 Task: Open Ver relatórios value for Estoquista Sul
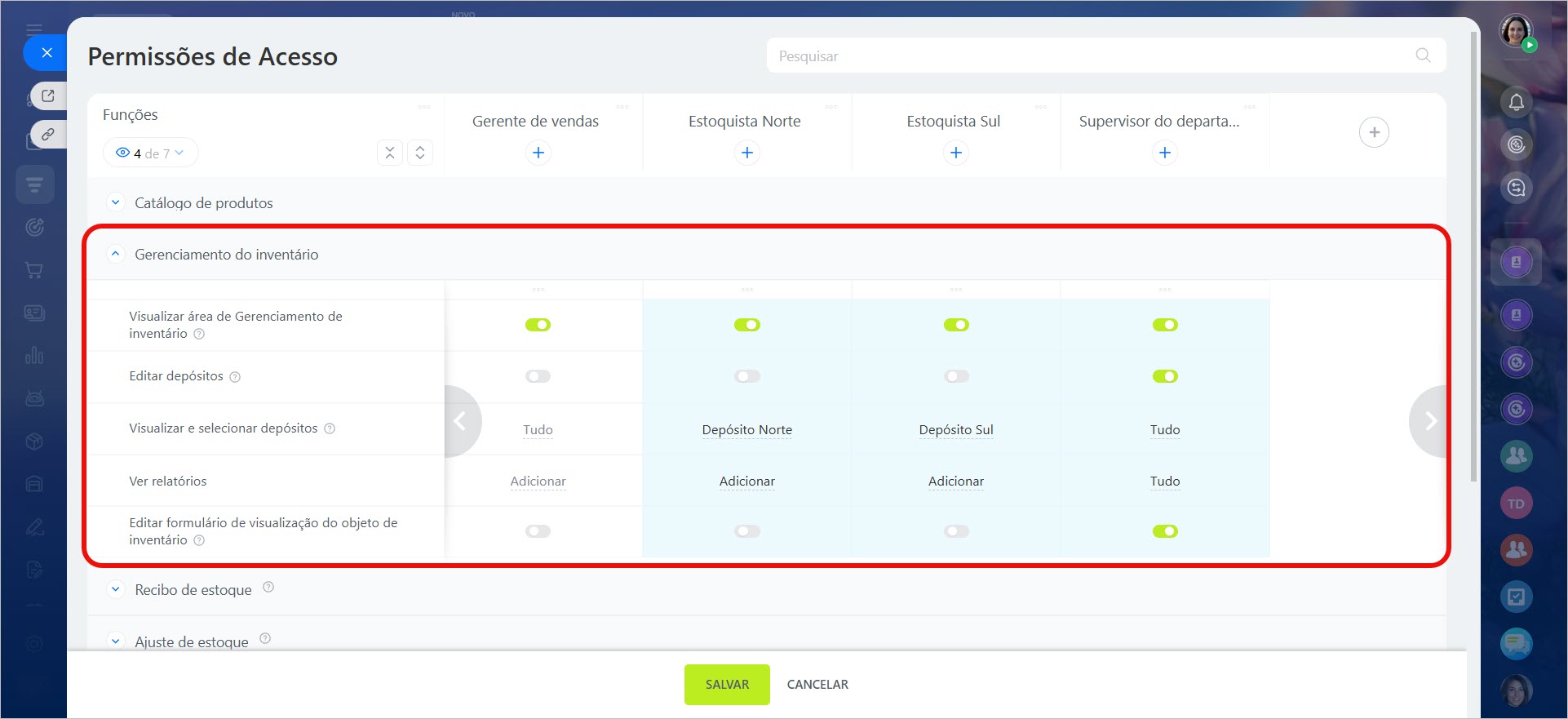(x=955, y=482)
